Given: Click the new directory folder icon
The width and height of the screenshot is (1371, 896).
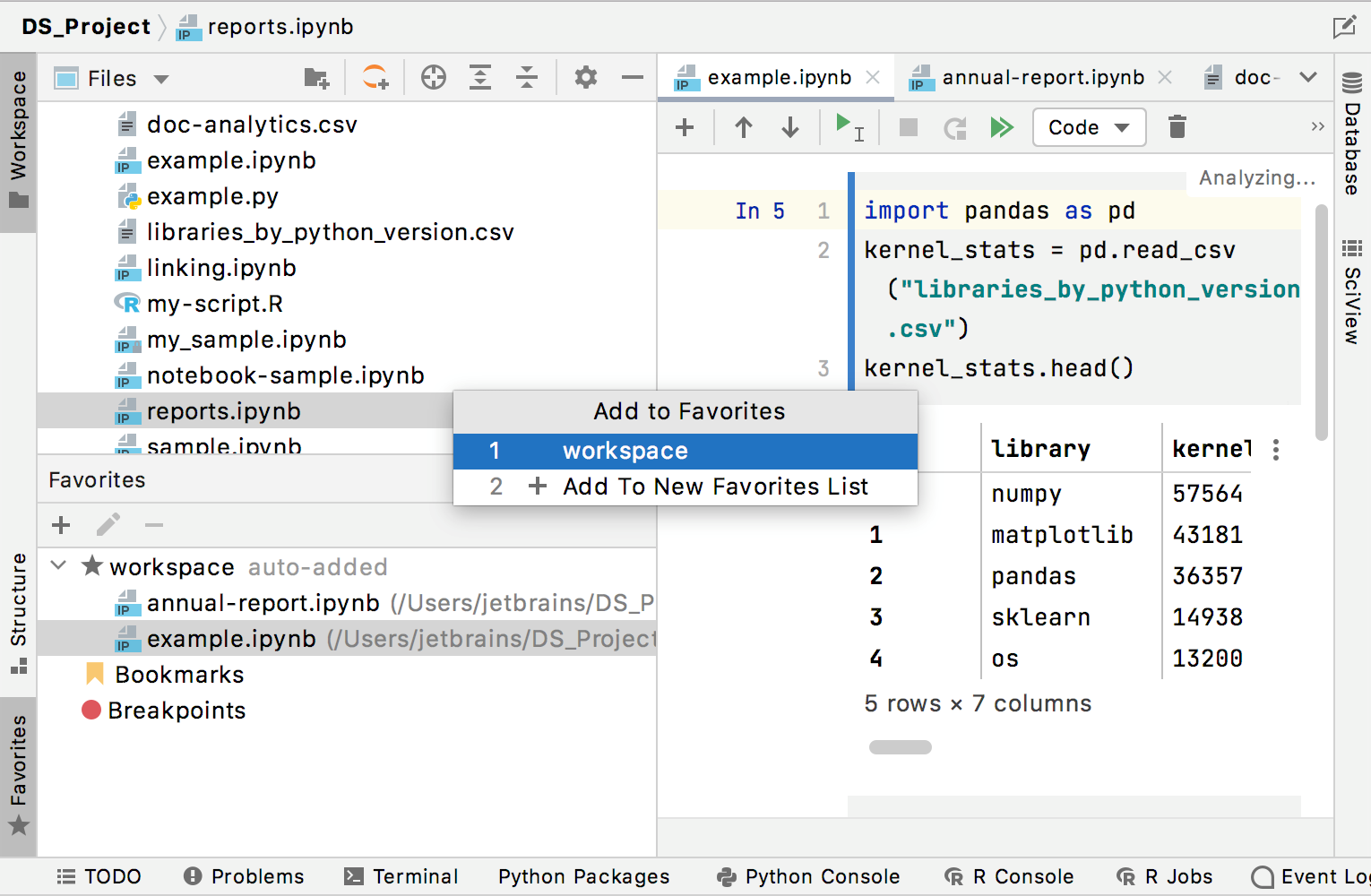Looking at the screenshot, I should click(x=316, y=79).
